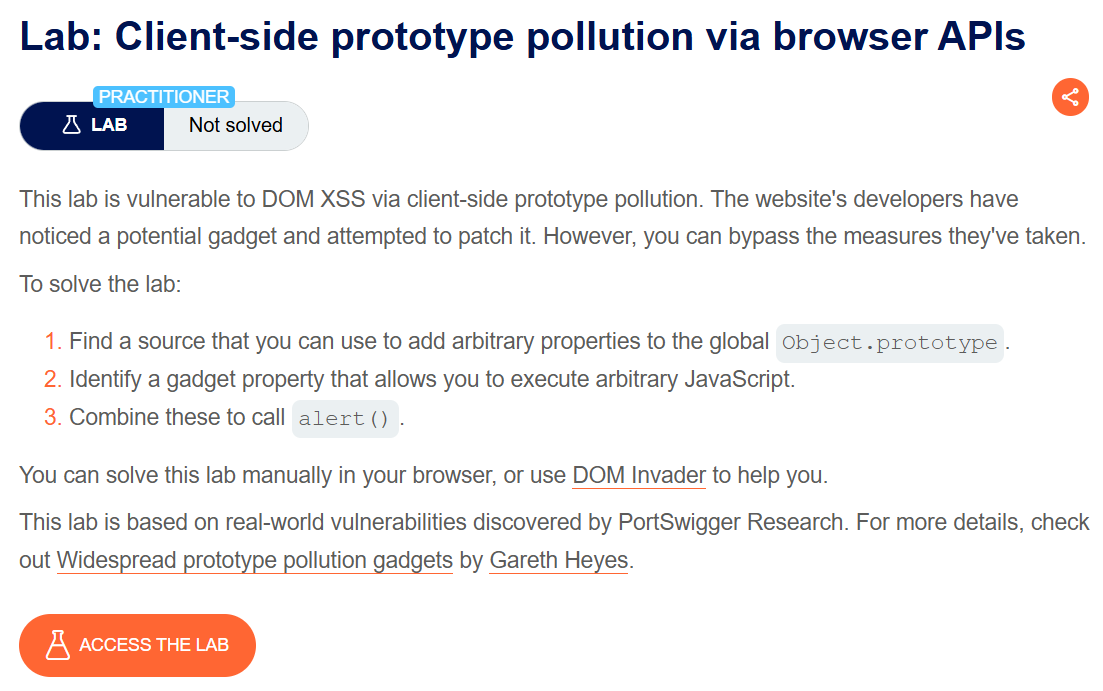Click the orange share icon

point(1070,97)
